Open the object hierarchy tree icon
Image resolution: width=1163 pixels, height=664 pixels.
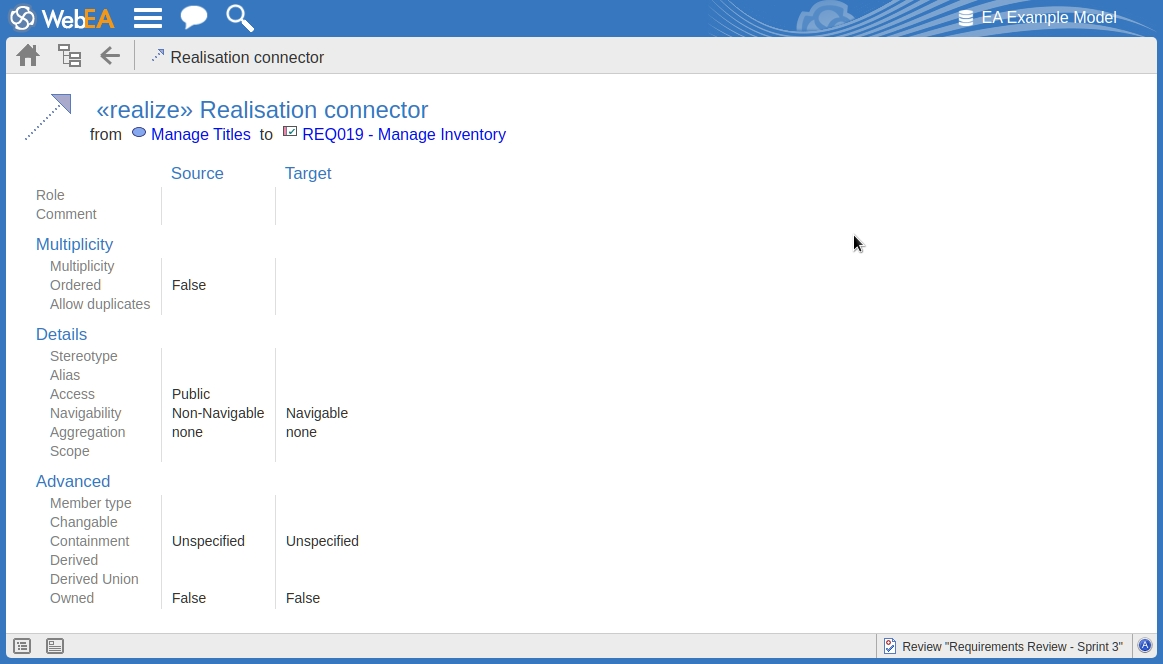[69, 56]
